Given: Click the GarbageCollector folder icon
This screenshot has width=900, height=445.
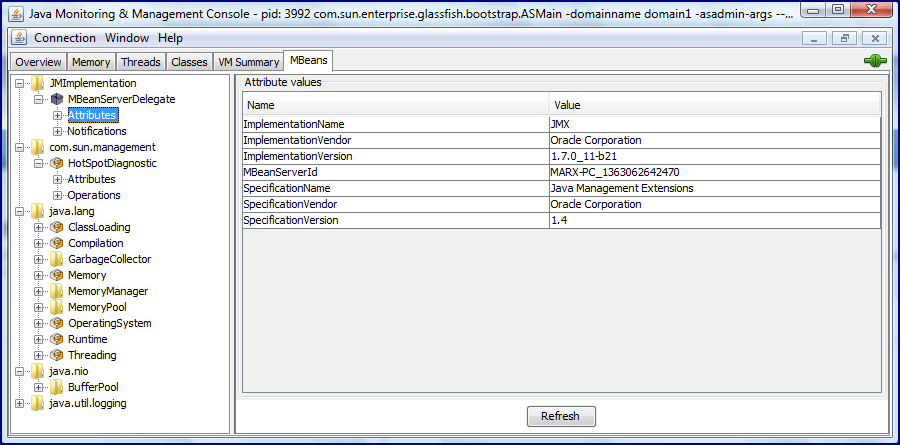Looking at the screenshot, I should point(56,259).
